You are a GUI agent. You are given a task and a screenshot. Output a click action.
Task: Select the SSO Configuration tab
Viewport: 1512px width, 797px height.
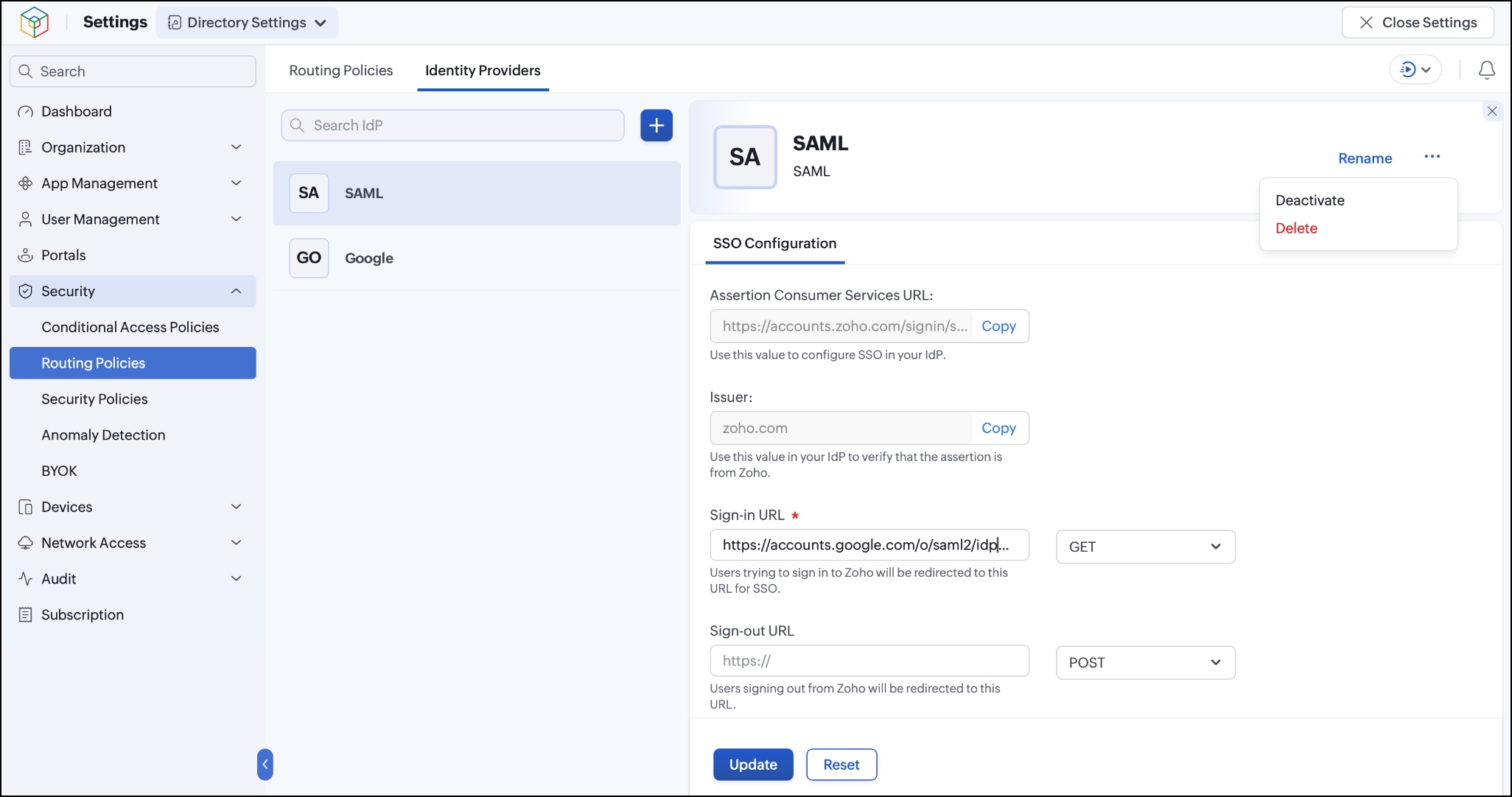click(774, 244)
